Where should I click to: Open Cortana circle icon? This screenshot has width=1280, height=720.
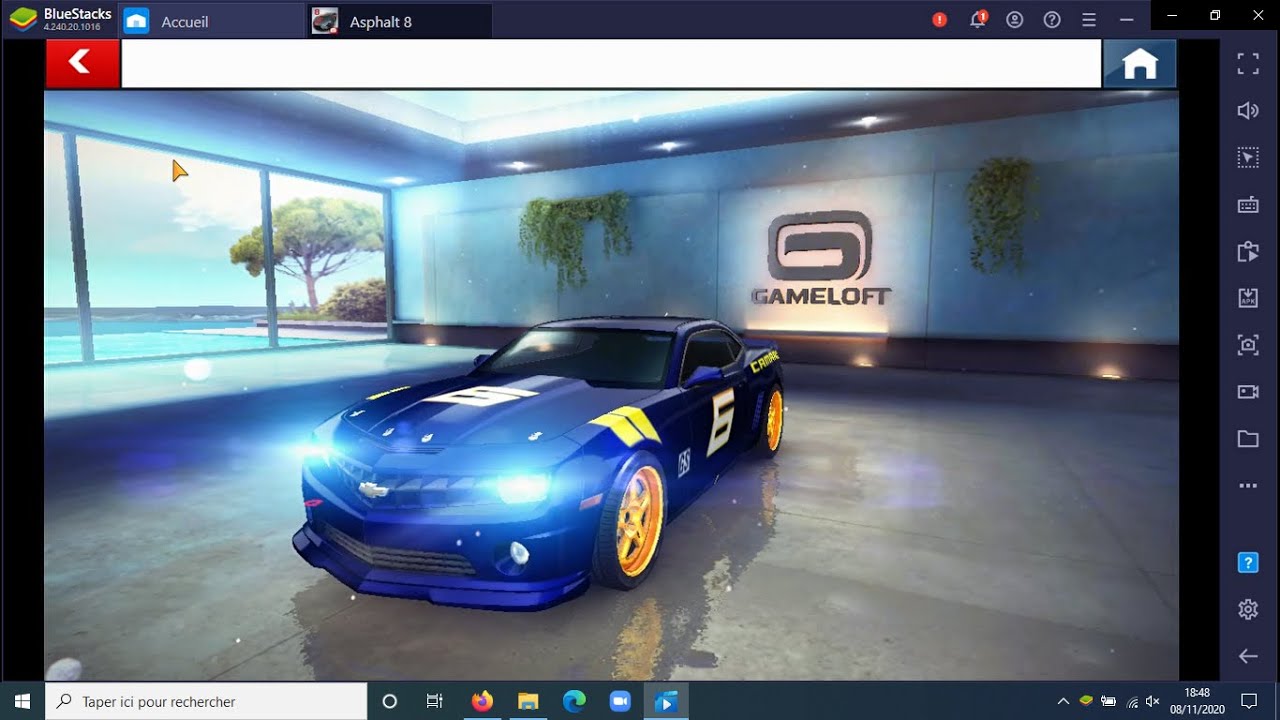tap(390, 701)
